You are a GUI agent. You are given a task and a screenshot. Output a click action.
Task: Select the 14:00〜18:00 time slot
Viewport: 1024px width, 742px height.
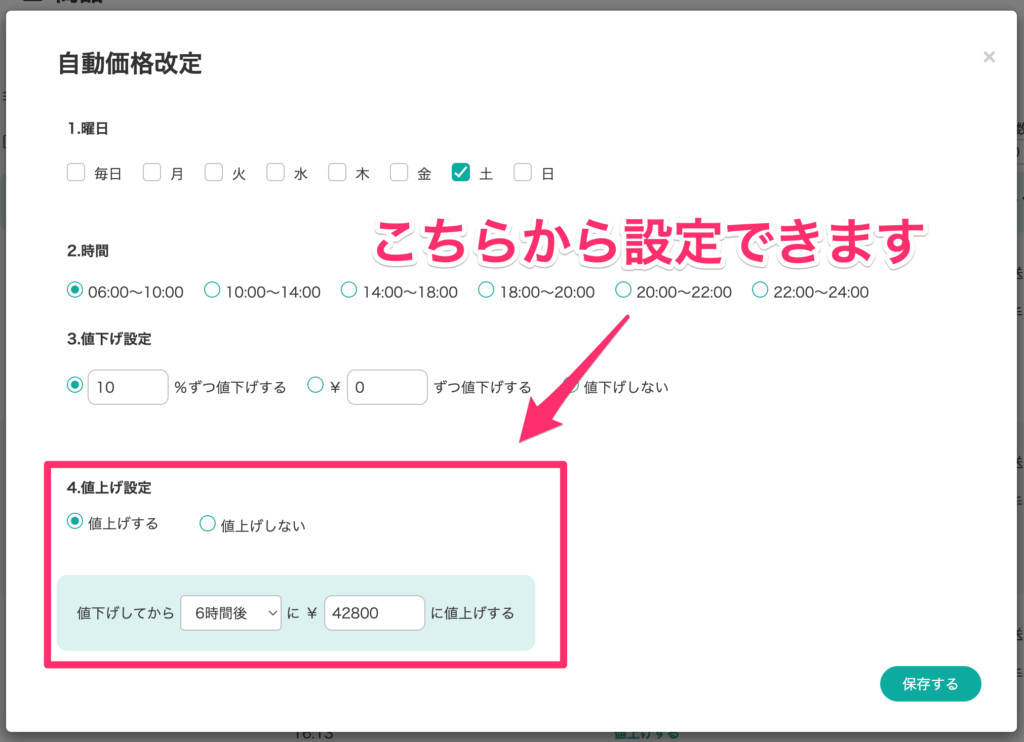coord(349,289)
